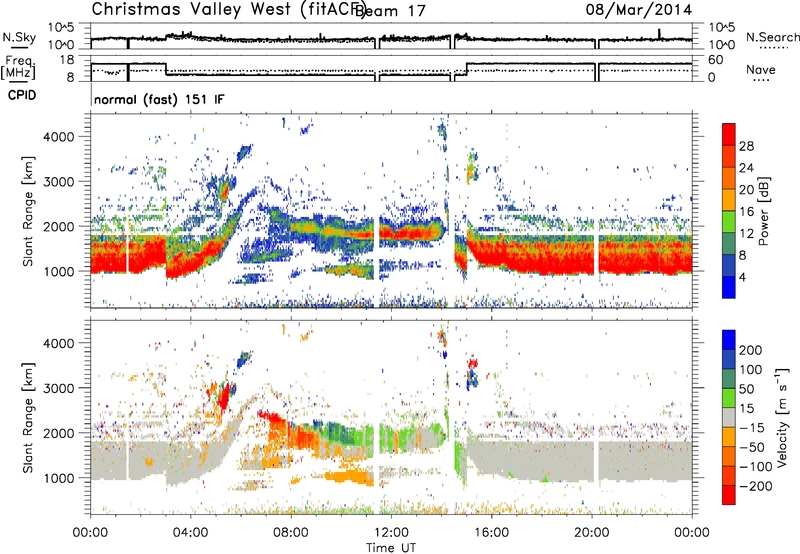Click the 'Nave' legend label
Screen dimensions: 800x554
click(x=761, y=69)
